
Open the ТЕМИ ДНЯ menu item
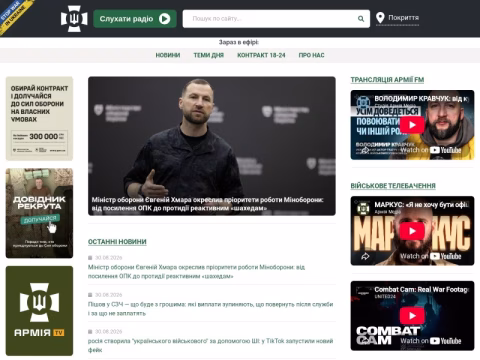pos(209,55)
